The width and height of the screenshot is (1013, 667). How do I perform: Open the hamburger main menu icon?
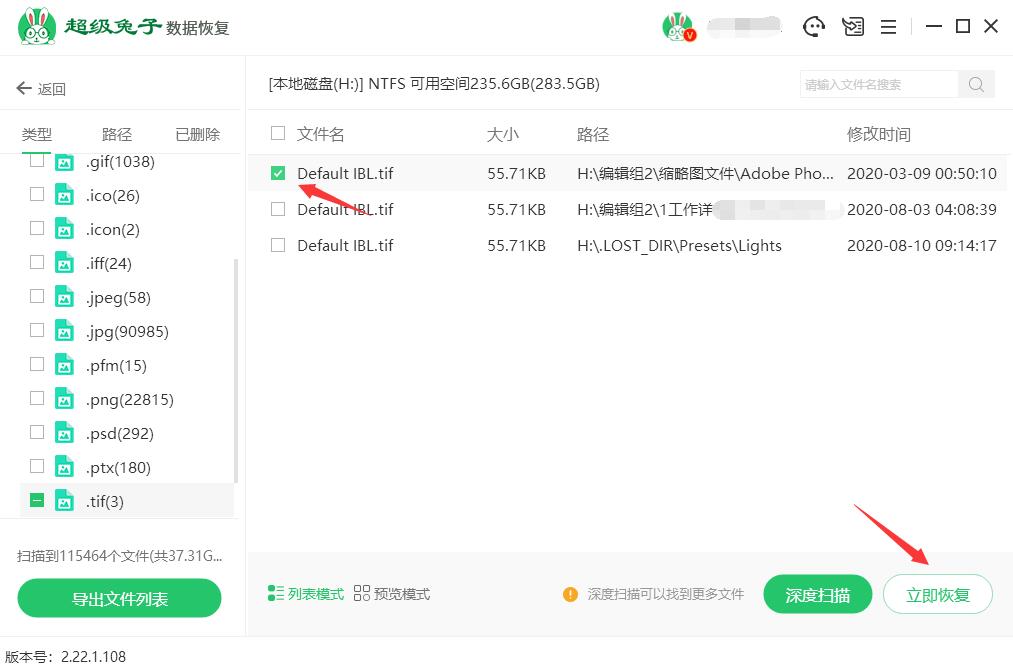pyautogui.click(x=888, y=27)
